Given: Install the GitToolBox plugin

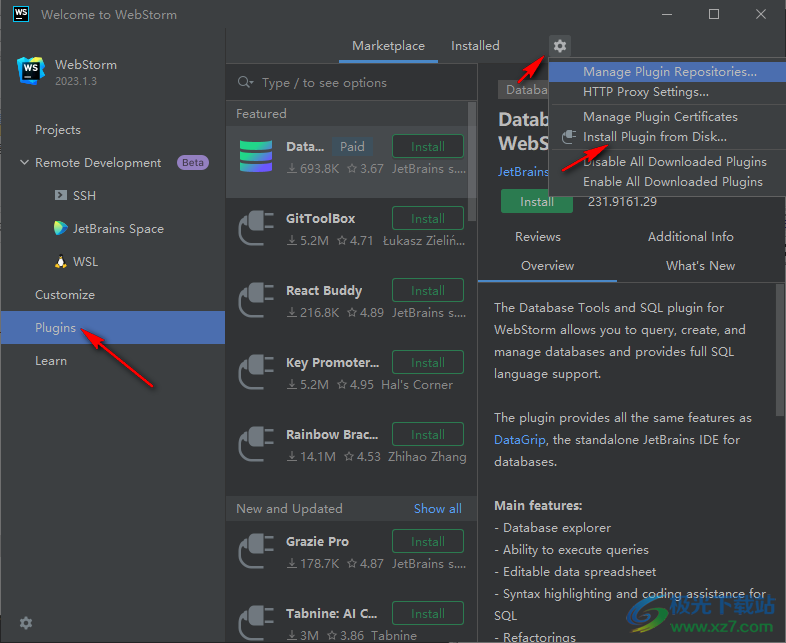Looking at the screenshot, I should 428,219.
